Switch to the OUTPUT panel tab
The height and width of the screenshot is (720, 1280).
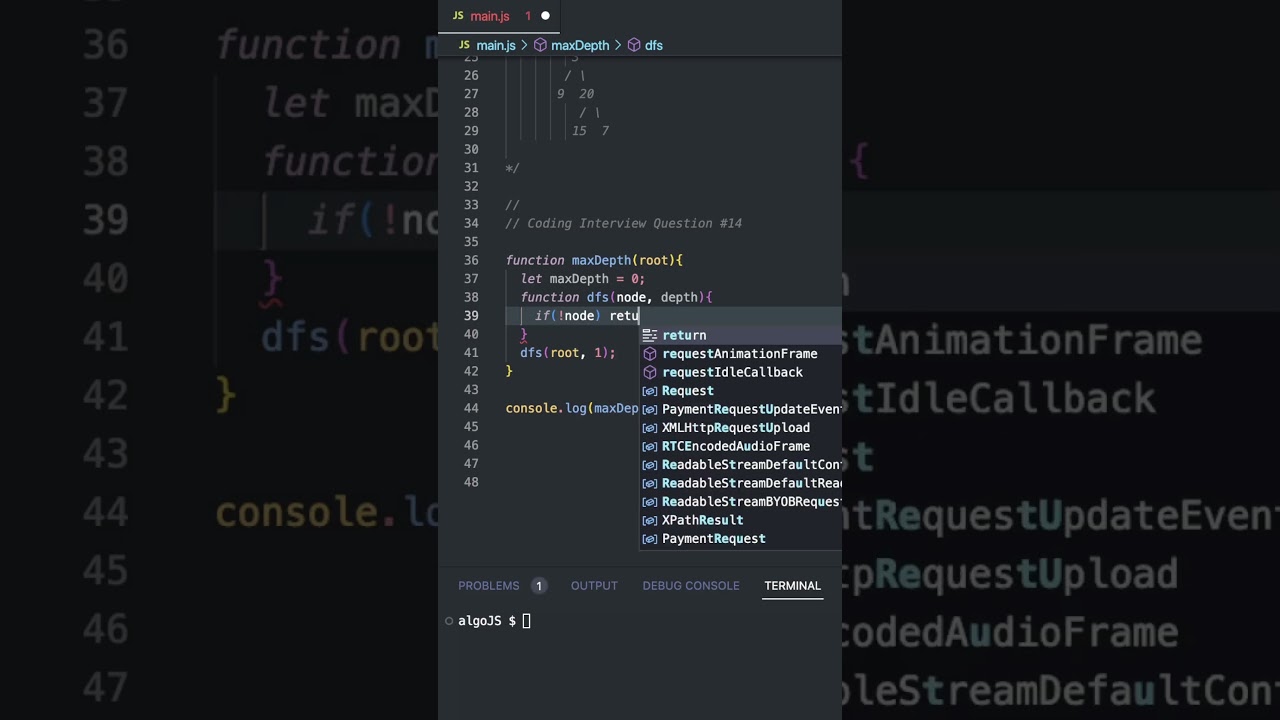point(594,586)
